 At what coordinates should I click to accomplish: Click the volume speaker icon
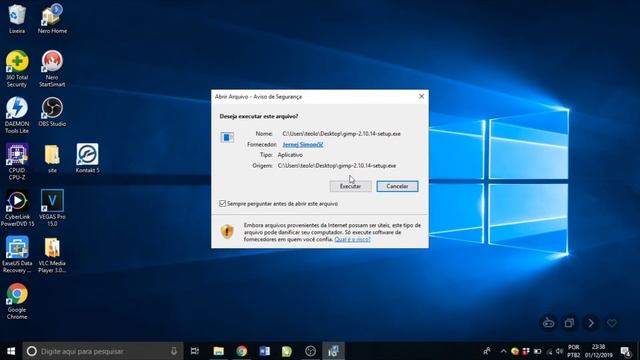560,351
